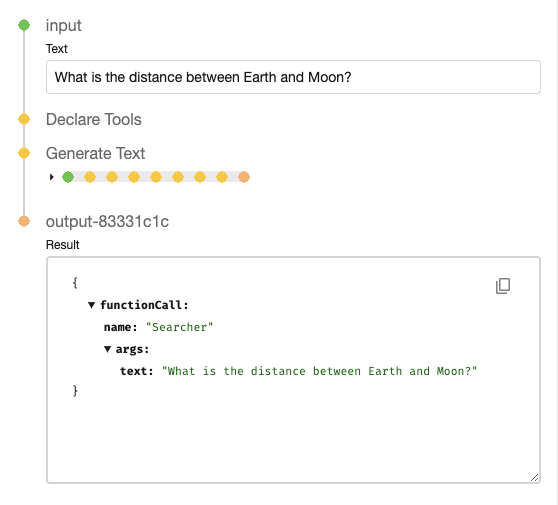This screenshot has height=505, width=558.
Task: Open the output-83331c1c step heading
Action: pos(107,221)
